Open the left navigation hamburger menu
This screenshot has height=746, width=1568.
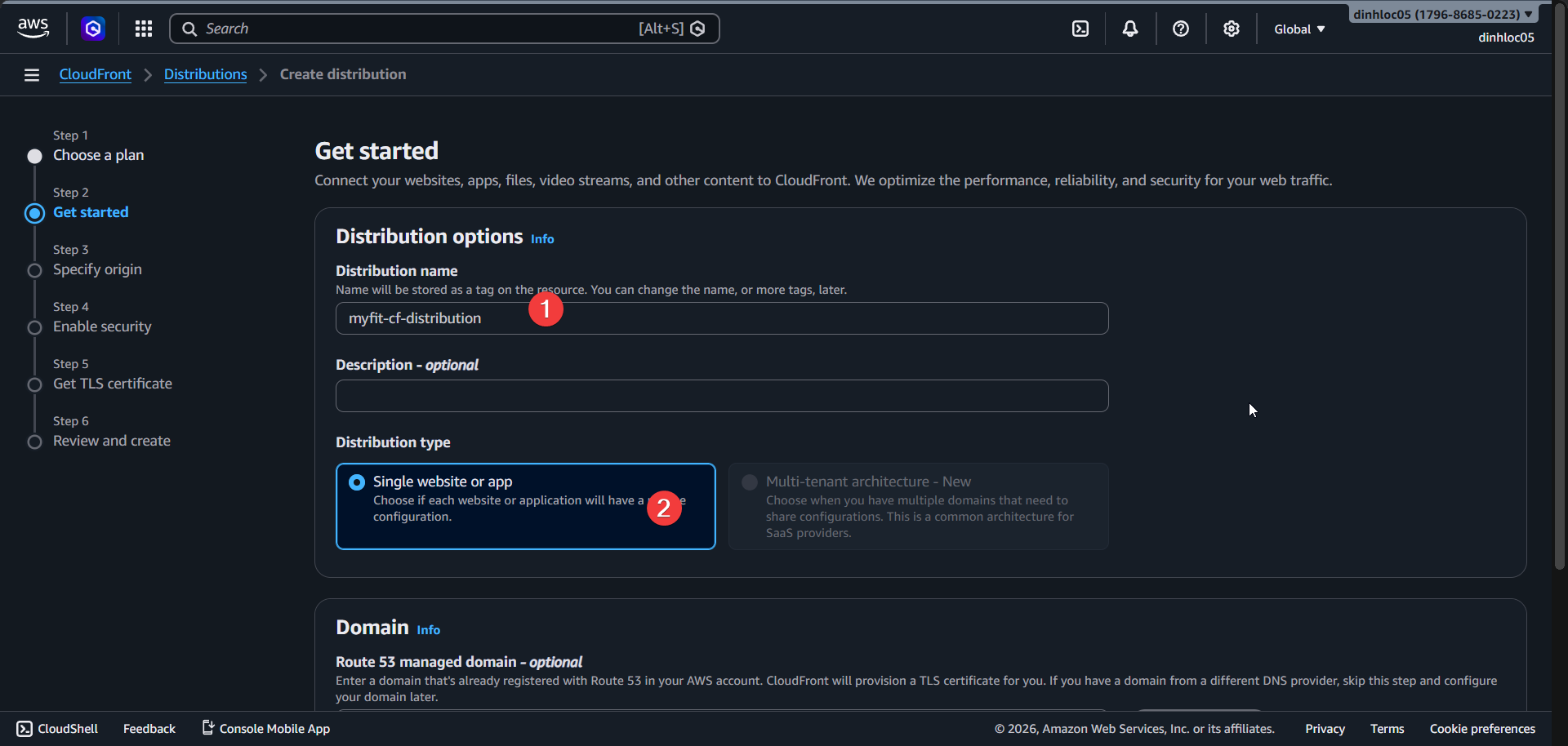31,74
